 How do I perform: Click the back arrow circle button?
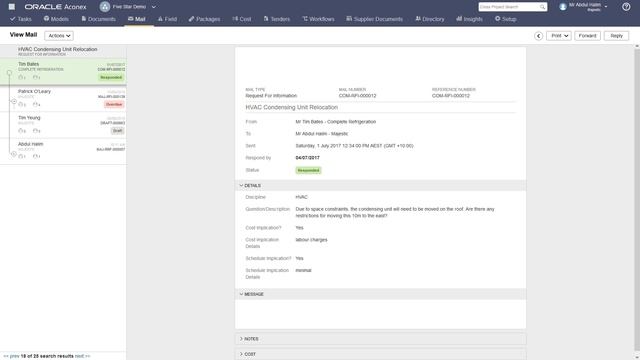pos(538,36)
